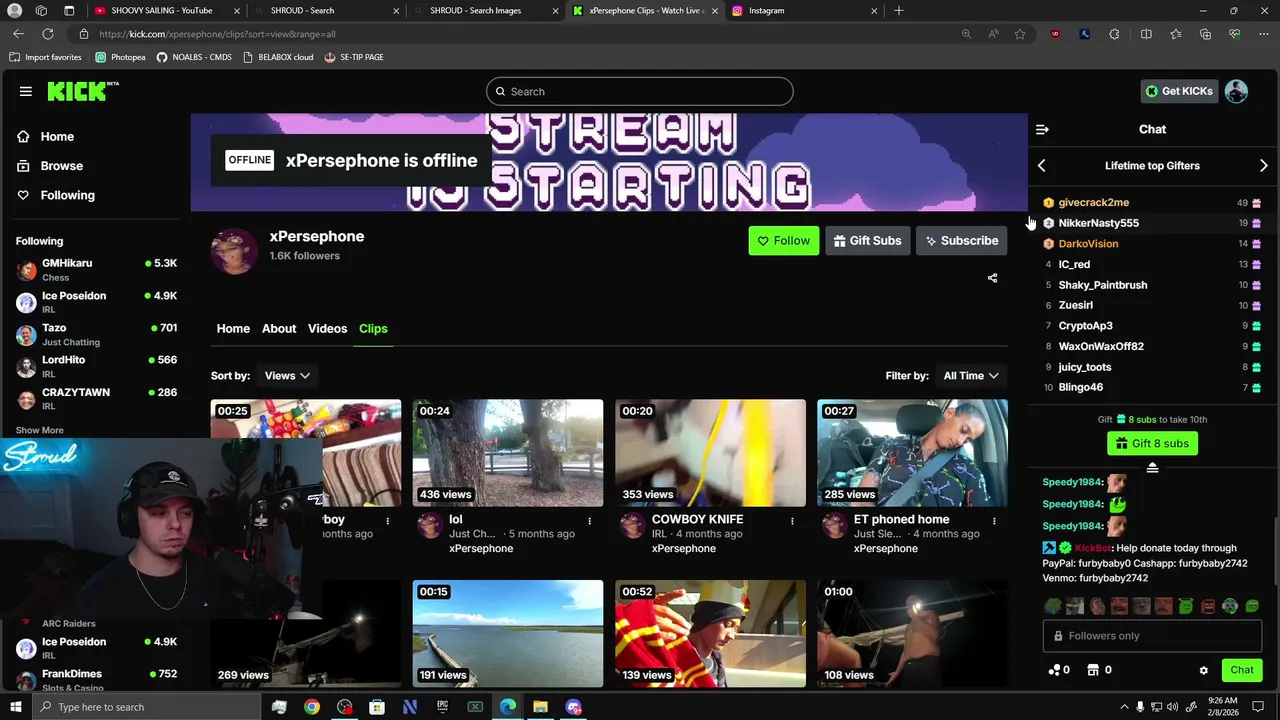Click the Kick search field
Image resolution: width=1280 pixels, height=720 pixels.
(x=640, y=92)
